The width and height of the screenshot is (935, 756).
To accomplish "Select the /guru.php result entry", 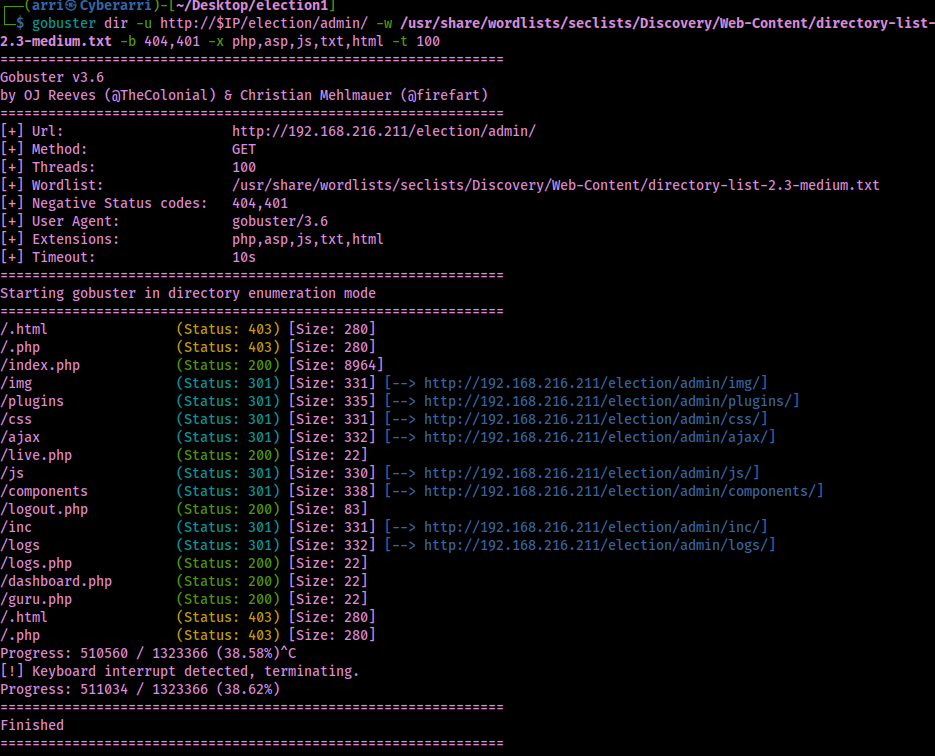I will (x=36, y=599).
